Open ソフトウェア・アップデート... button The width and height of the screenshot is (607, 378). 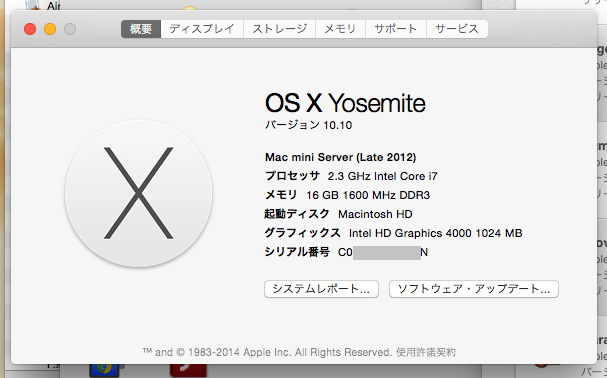click(474, 289)
